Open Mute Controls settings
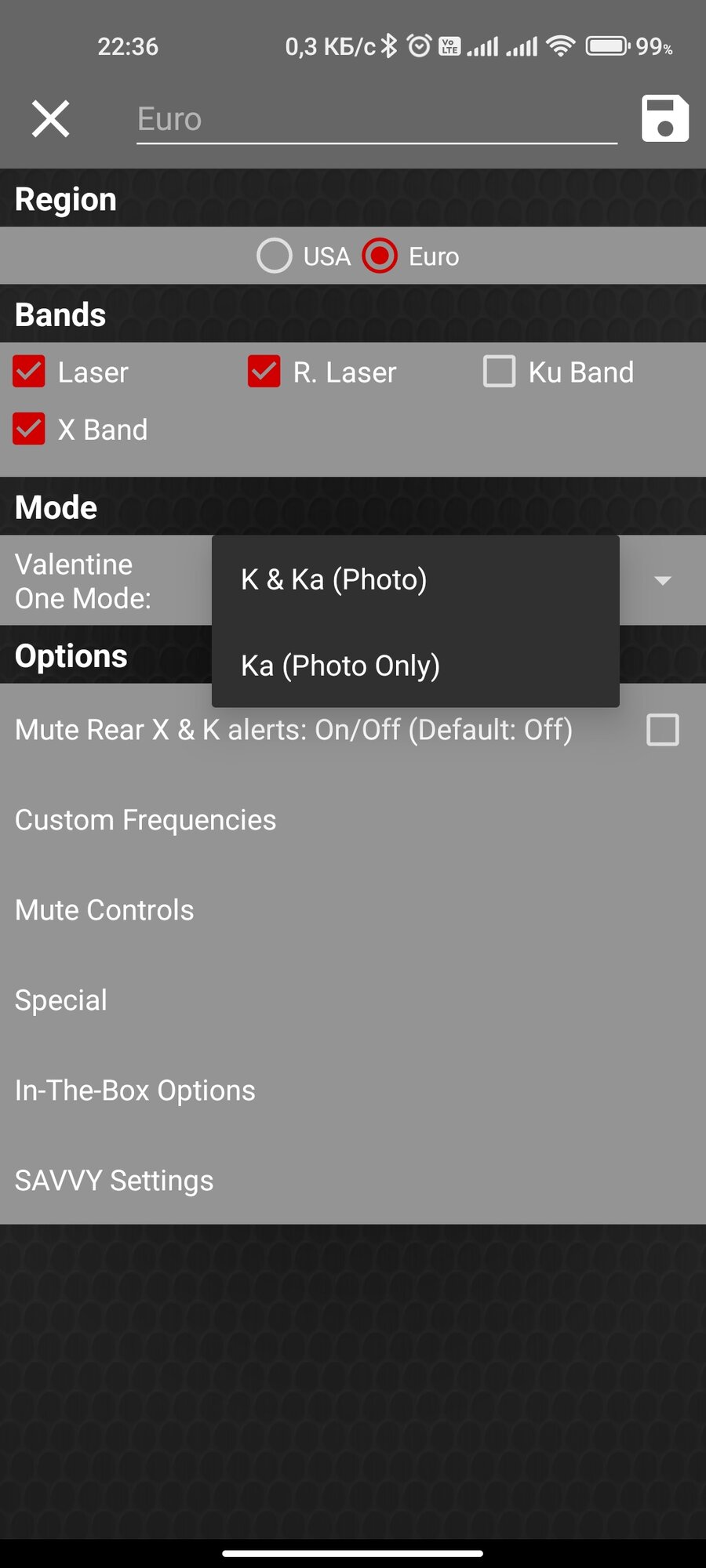Image resolution: width=706 pixels, height=1568 pixels. (x=104, y=910)
